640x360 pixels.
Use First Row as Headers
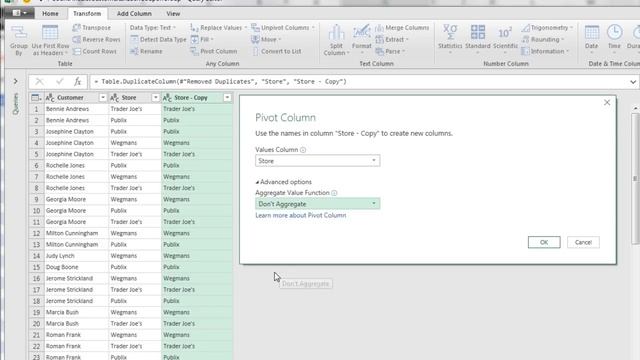tap(50, 40)
